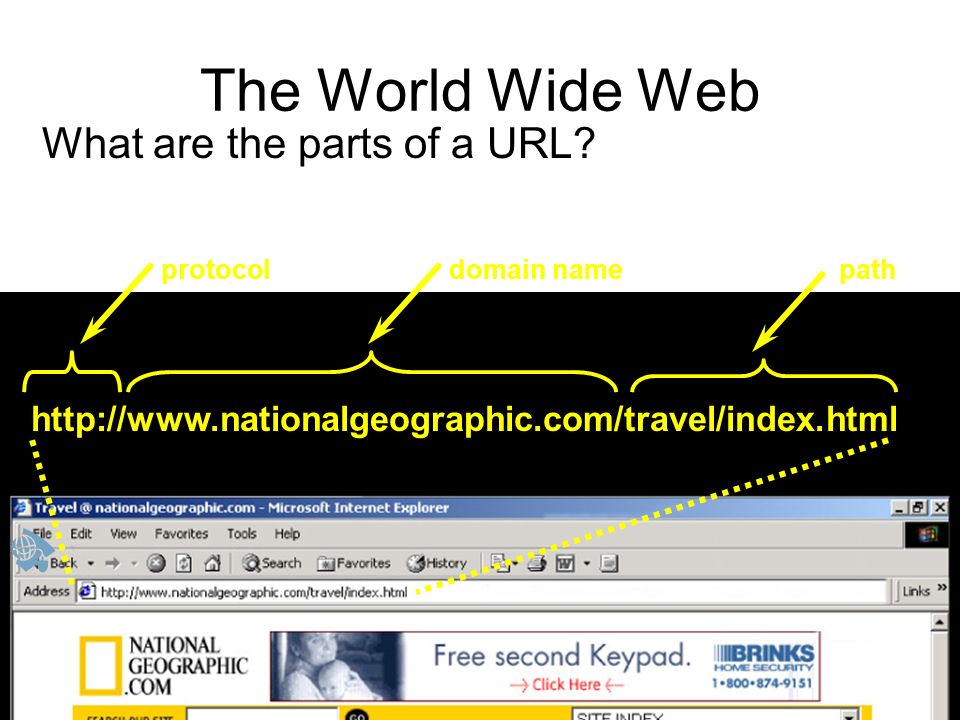This screenshot has width=960, height=720.
Task: Click 'The World Wide Web' slide title
Action: click(480, 91)
